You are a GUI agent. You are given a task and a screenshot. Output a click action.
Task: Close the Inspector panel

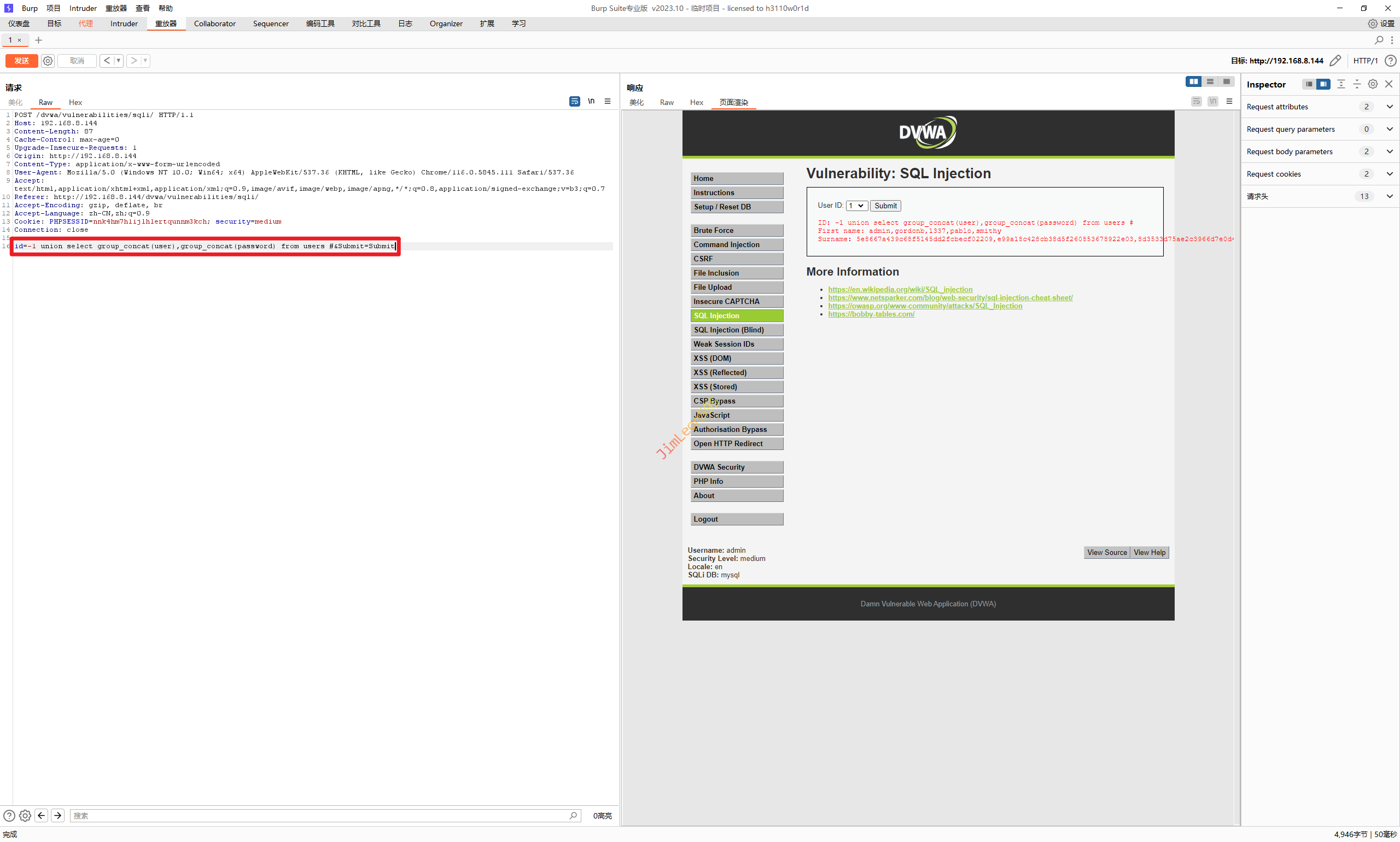point(1389,84)
